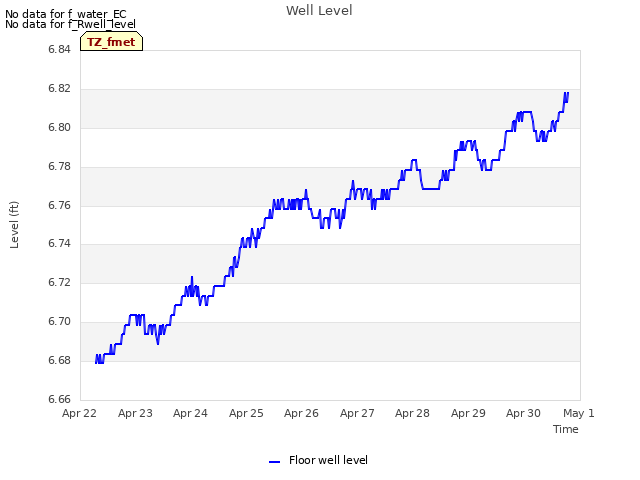Click the TZ_fmet label box
The image size is (640, 480).
[x=111, y=42]
